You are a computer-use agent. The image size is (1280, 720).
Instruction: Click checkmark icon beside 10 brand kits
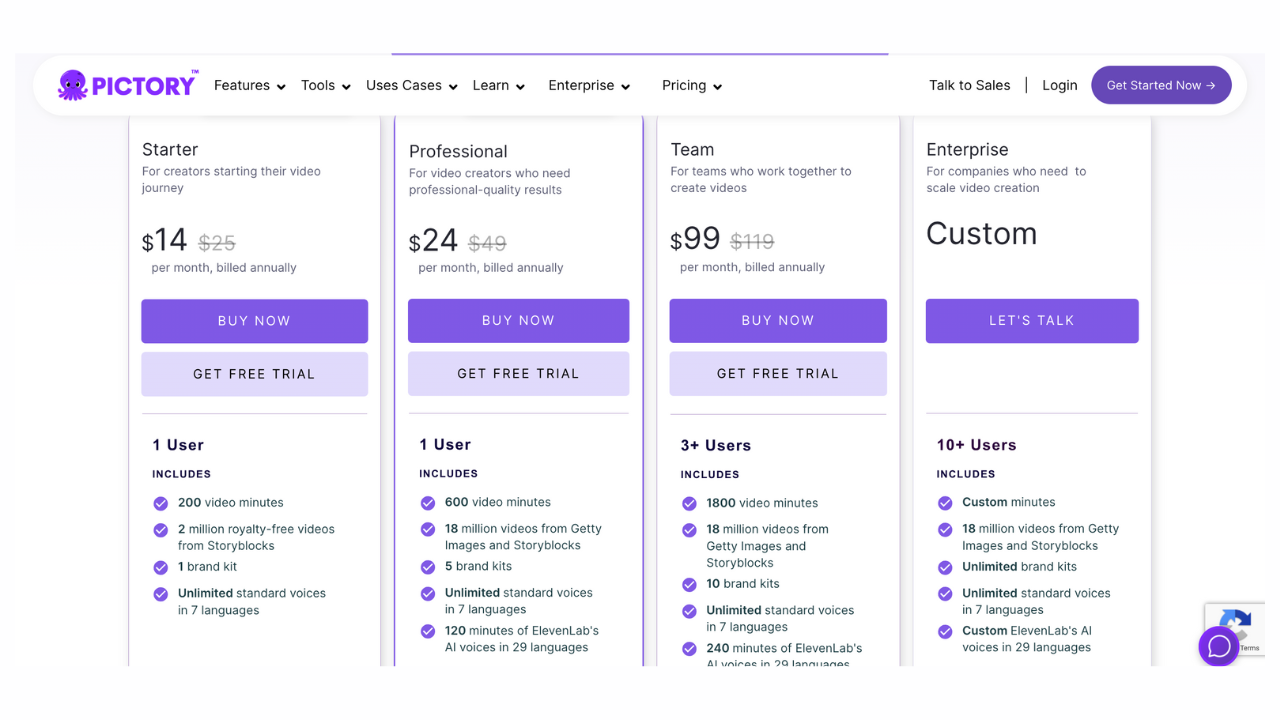click(x=689, y=585)
